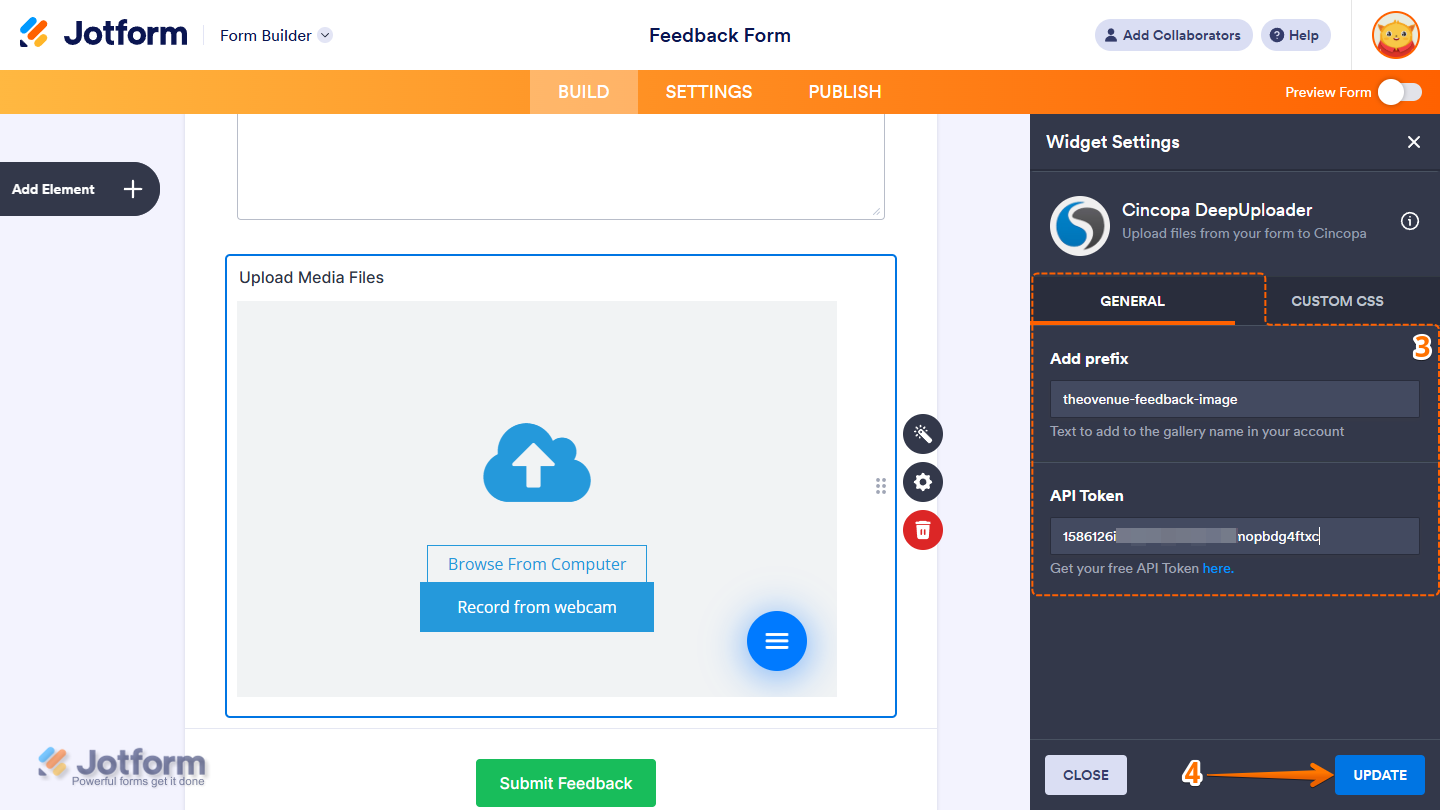1440x810 pixels.
Task: Click the blue hamburger menu circle
Action: click(x=776, y=641)
